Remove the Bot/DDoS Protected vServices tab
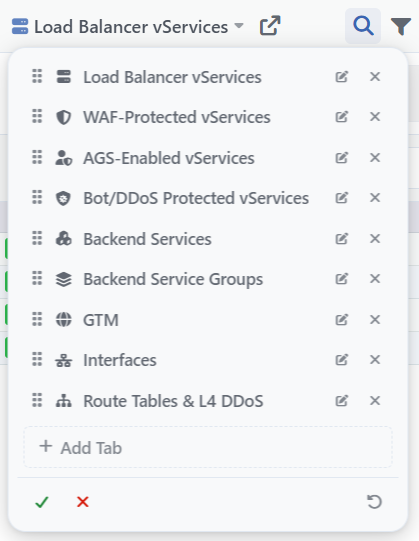The height and width of the screenshot is (541, 419). [375, 198]
